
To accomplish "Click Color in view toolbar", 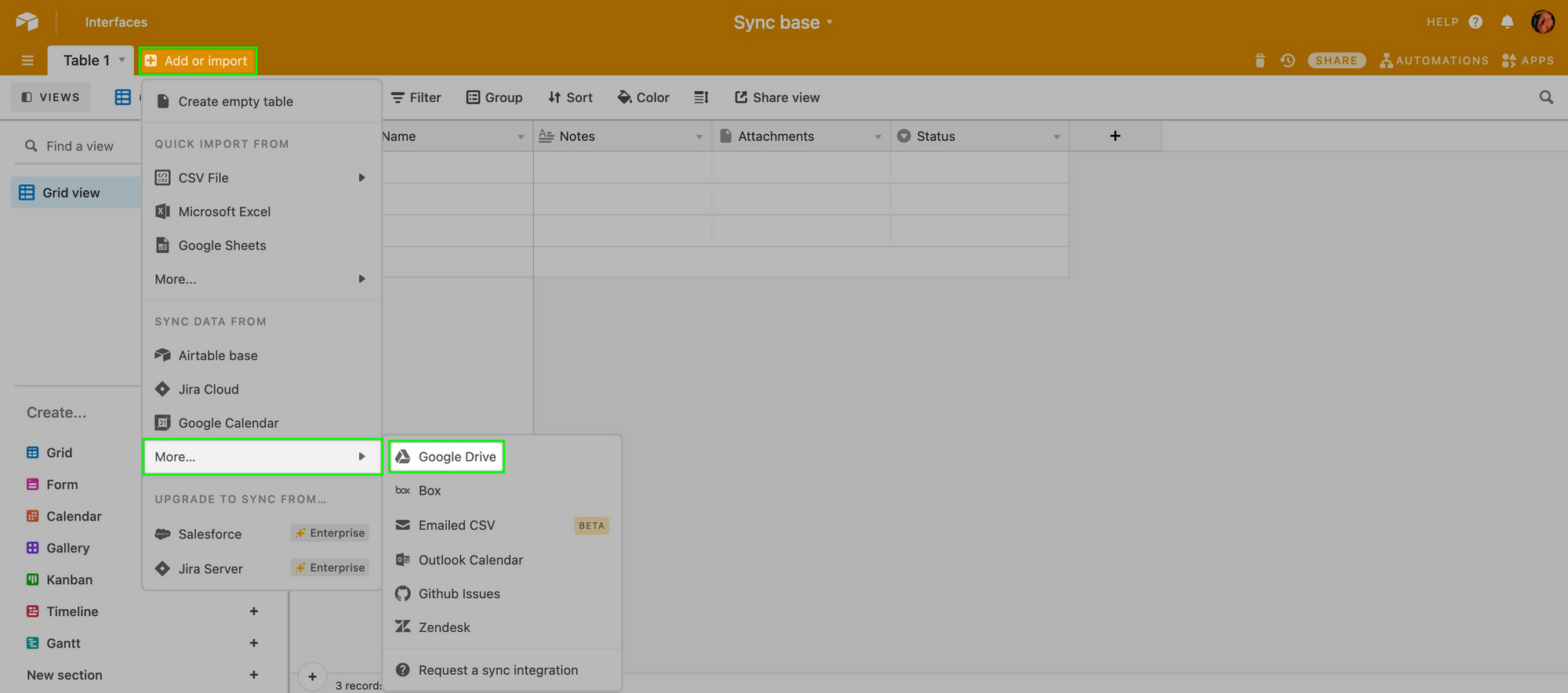I will click(x=644, y=97).
